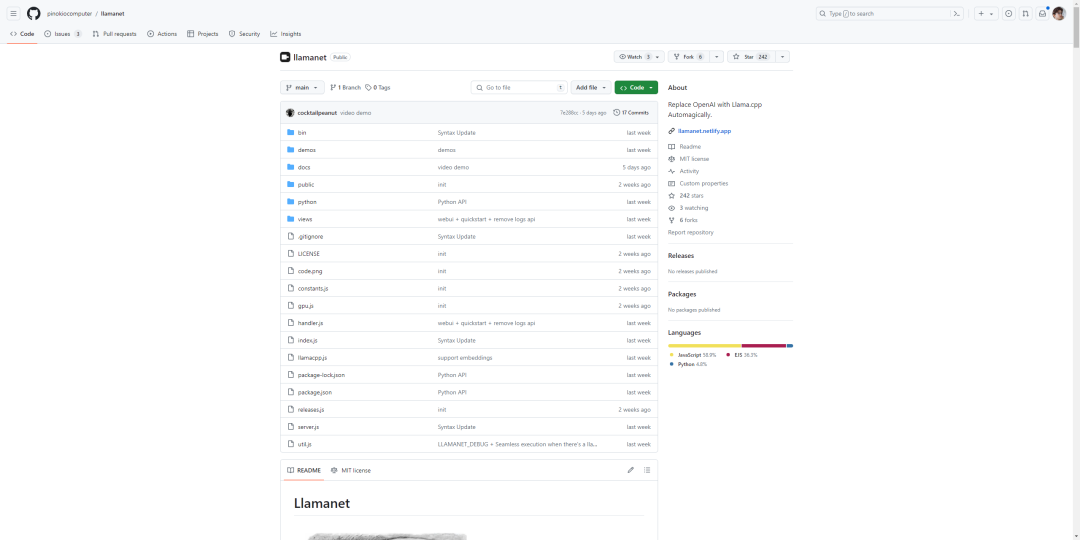Switch to the Pull requests tab
The width and height of the screenshot is (1080, 540).
pos(114,34)
